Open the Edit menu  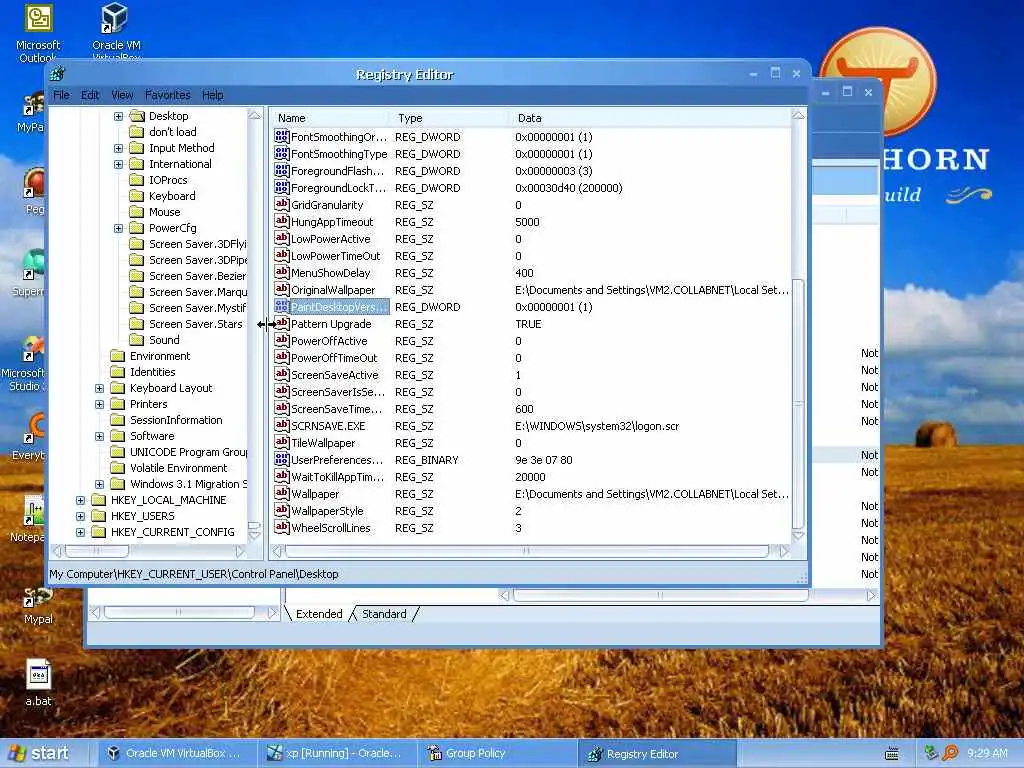90,95
